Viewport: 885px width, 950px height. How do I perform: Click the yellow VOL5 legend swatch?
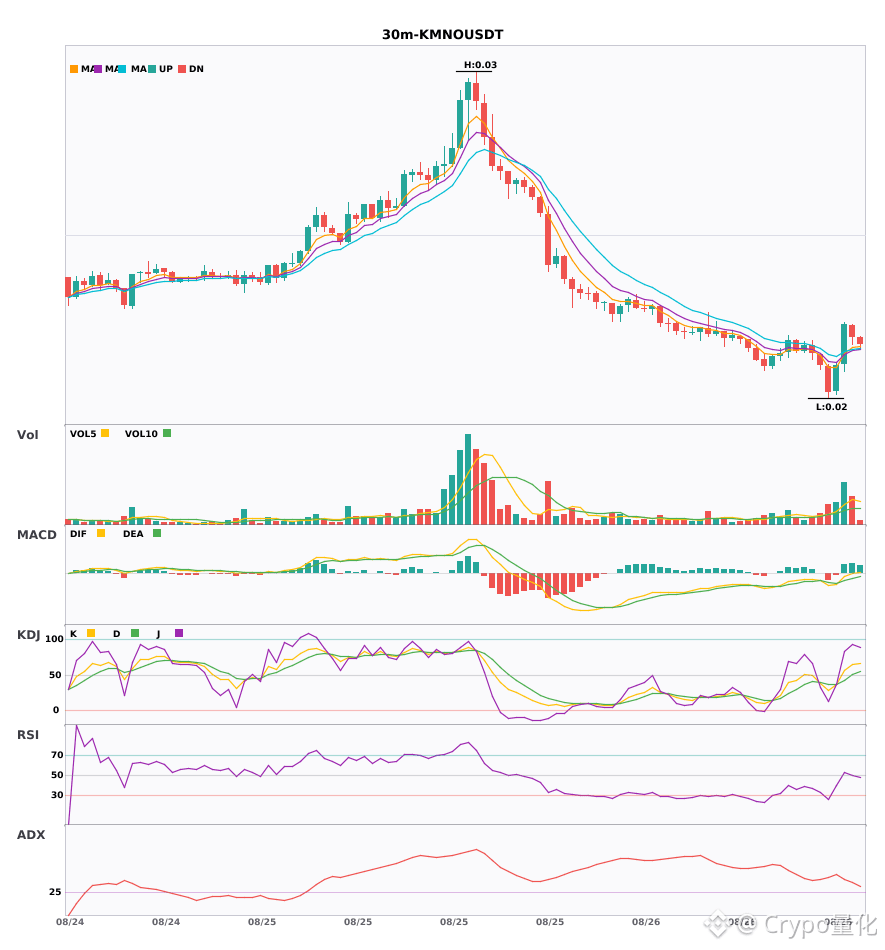(x=105, y=433)
